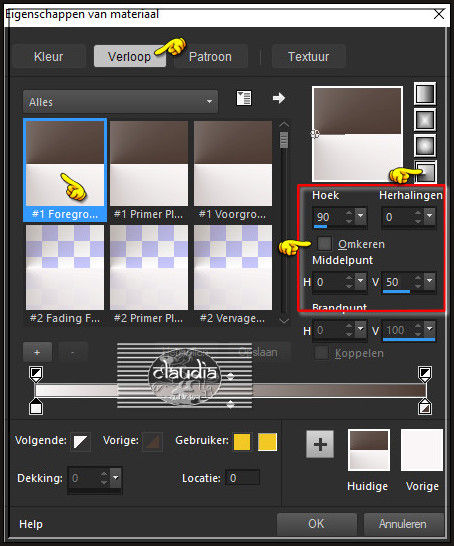Click the Middelpunt V value field
Image resolution: width=454 pixels, height=546 pixels.
click(397, 282)
